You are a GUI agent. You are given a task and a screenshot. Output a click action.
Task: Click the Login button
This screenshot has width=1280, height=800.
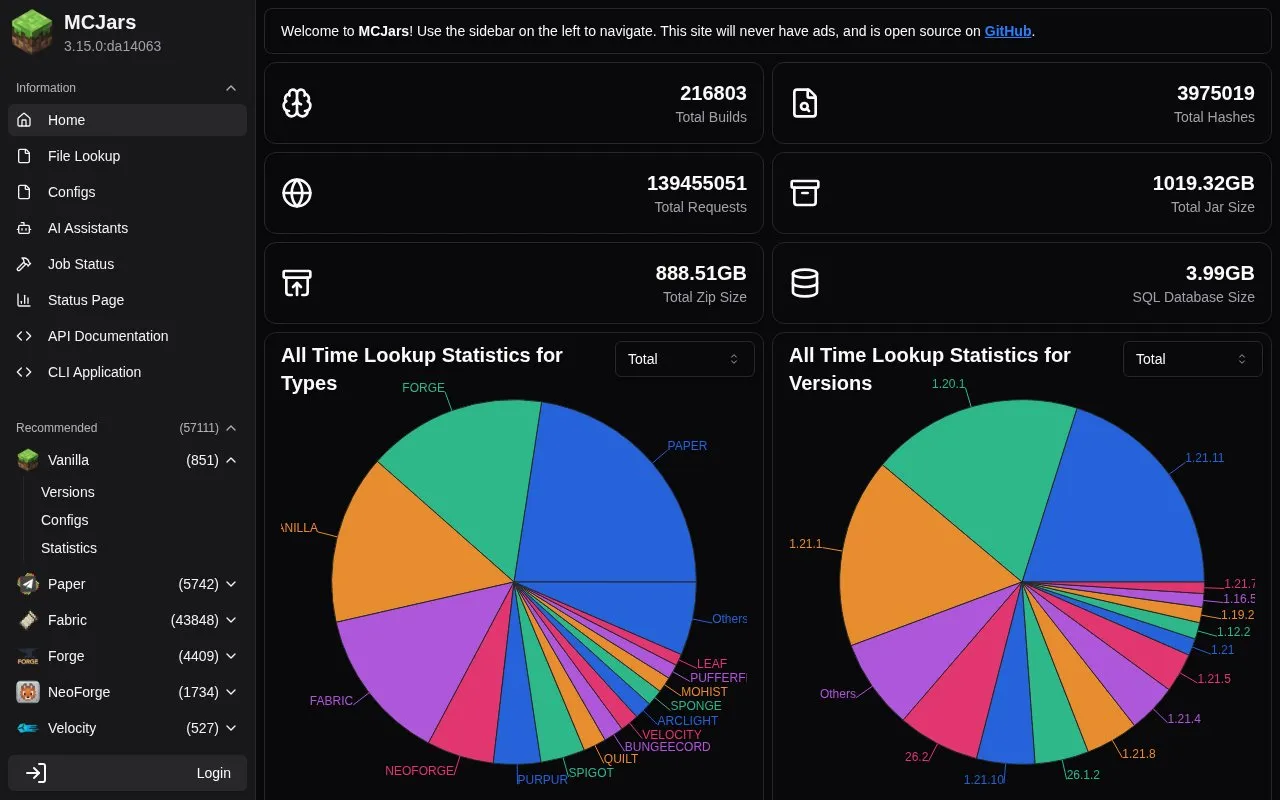pos(127,773)
